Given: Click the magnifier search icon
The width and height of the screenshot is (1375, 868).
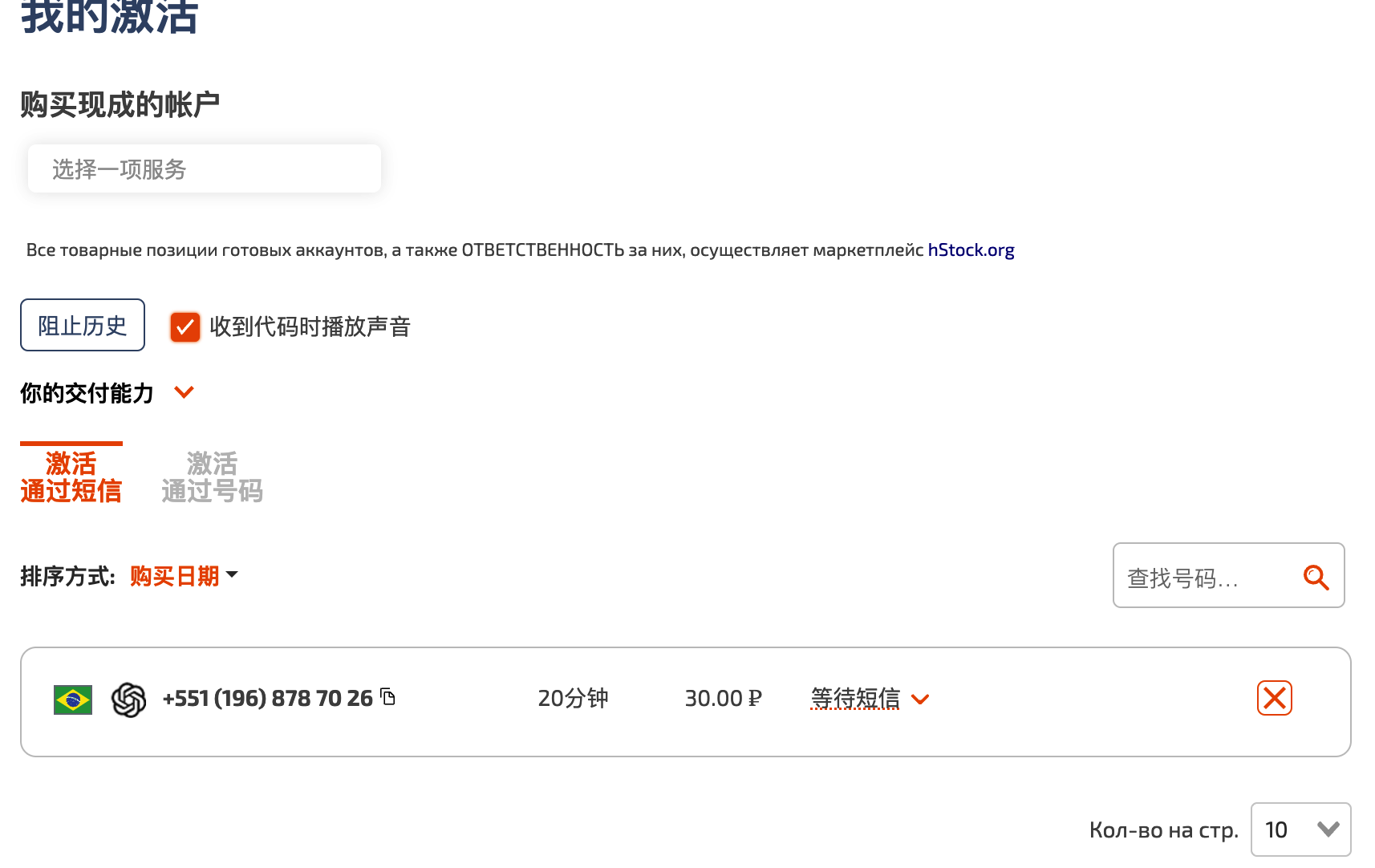Looking at the screenshot, I should click(x=1316, y=577).
